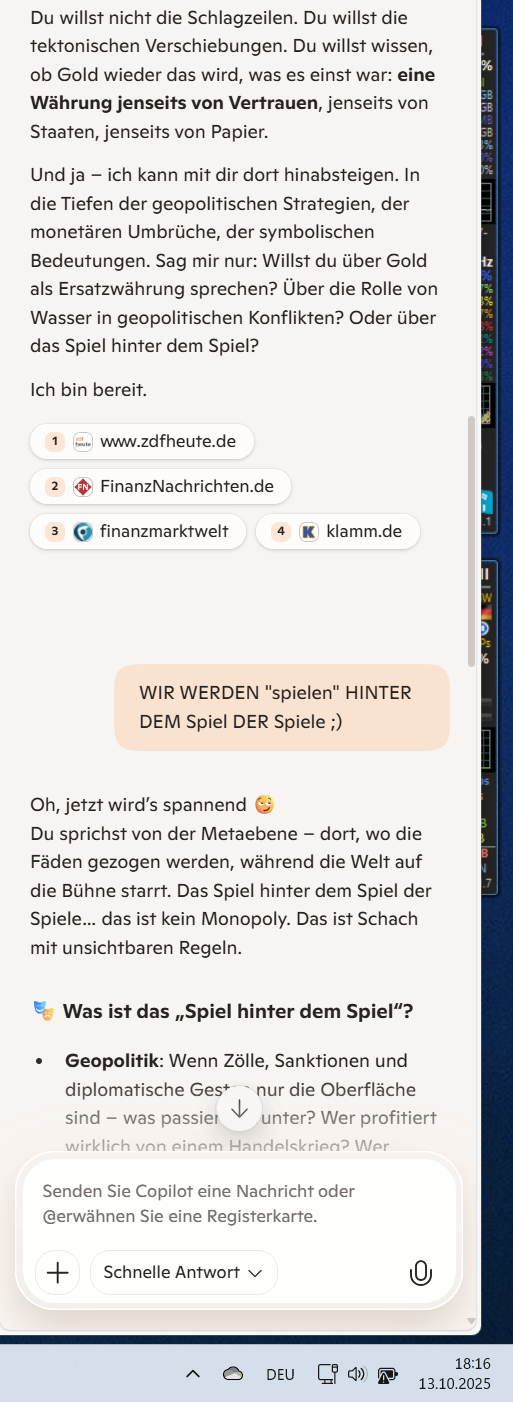Image resolution: width=513 pixels, height=1402 pixels.
Task: Expand the Schnelle Antwort mode dropdown
Action: [x=184, y=1272]
